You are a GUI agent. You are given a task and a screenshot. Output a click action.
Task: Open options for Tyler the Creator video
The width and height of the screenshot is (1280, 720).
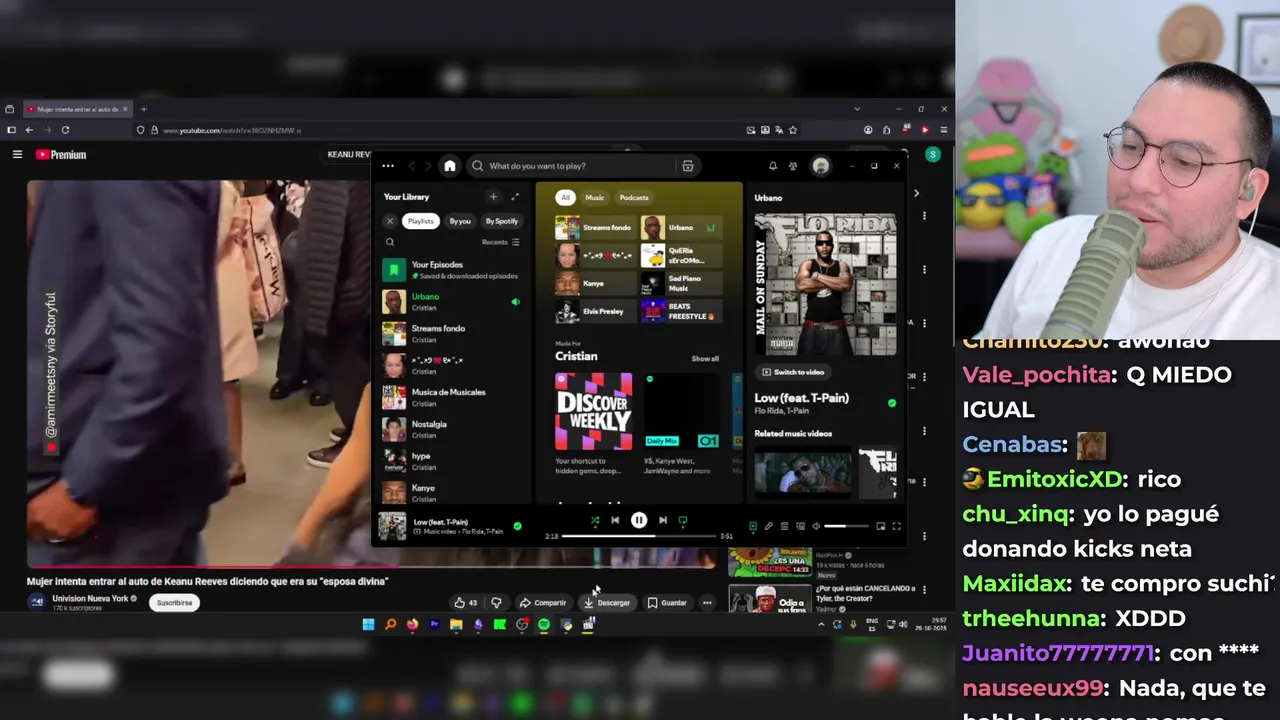(924, 590)
